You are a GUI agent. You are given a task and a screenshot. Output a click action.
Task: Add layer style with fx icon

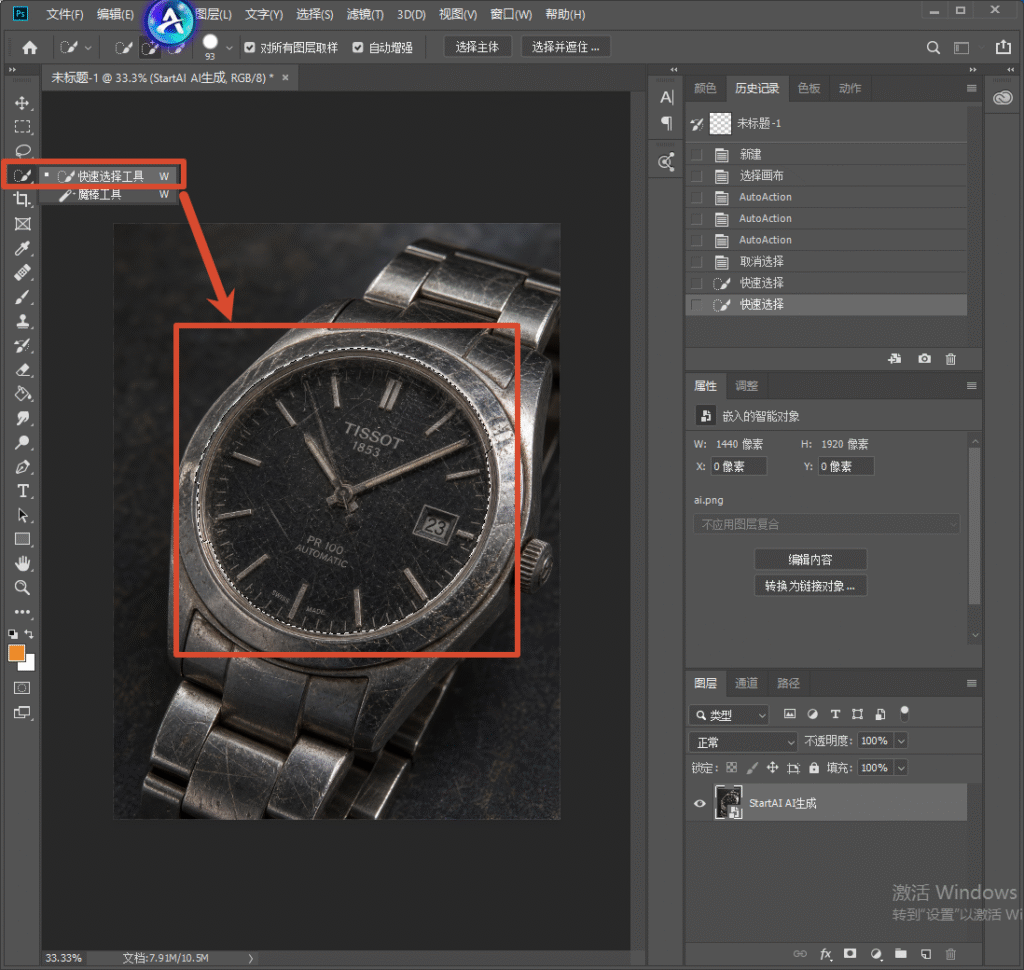tap(825, 954)
